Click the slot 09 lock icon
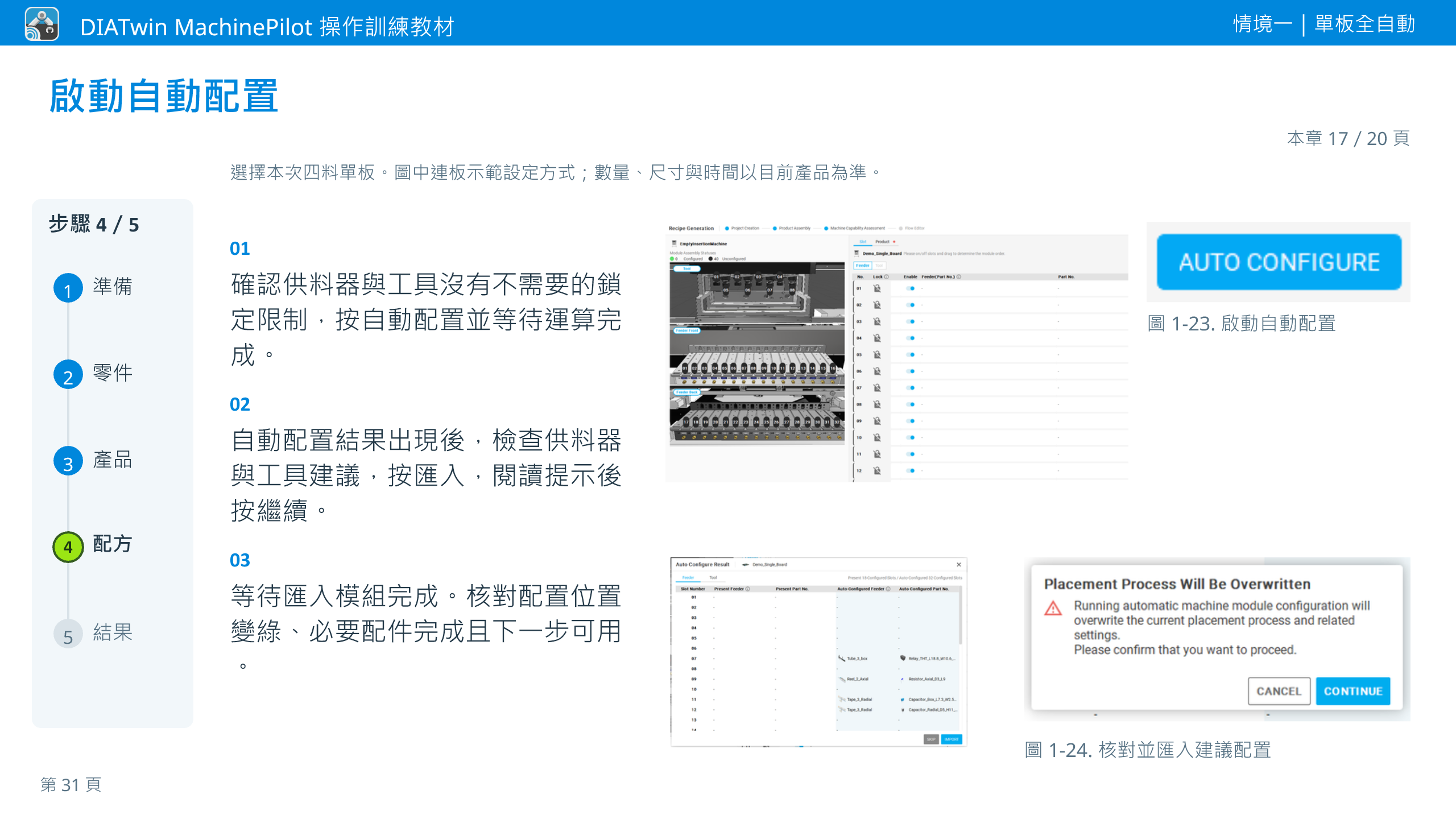Screen dimensions: 1456x819 877,421
